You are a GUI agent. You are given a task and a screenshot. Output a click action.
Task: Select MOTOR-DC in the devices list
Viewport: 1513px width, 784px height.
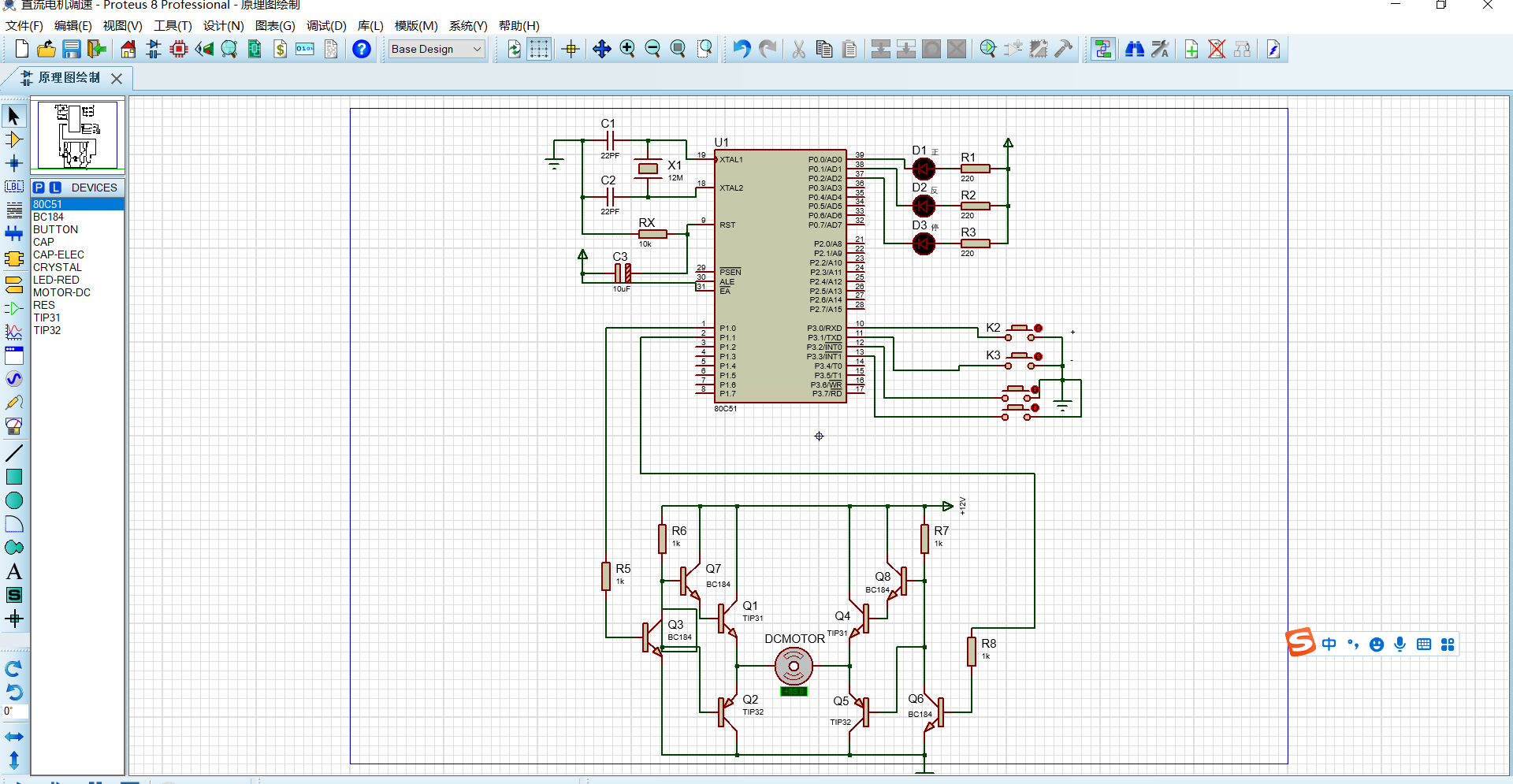tap(61, 292)
